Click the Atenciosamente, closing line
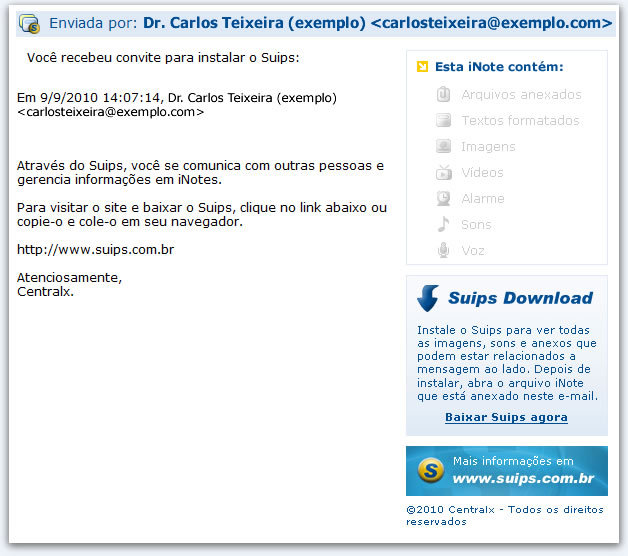628x556 pixels. click(69, 278)
